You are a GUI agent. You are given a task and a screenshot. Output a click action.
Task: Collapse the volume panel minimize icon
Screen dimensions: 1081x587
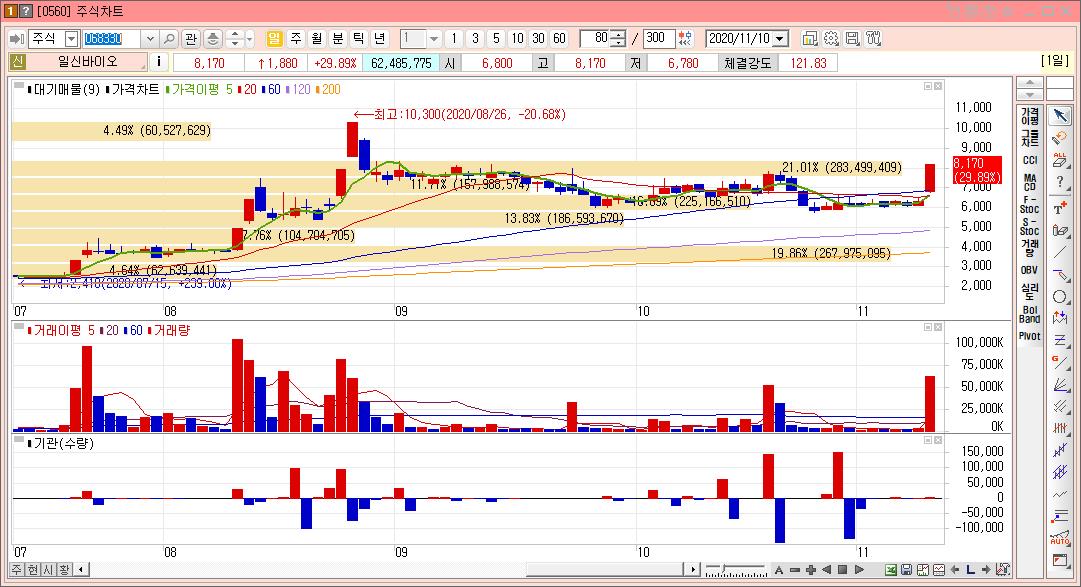[928, 327]
